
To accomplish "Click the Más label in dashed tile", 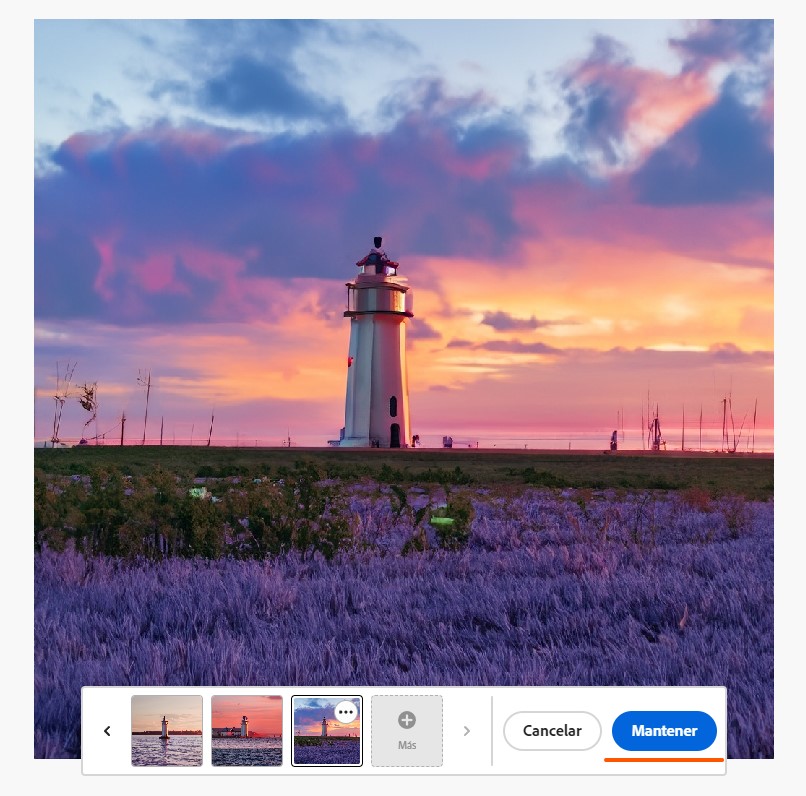I will (x=407, y=745).
